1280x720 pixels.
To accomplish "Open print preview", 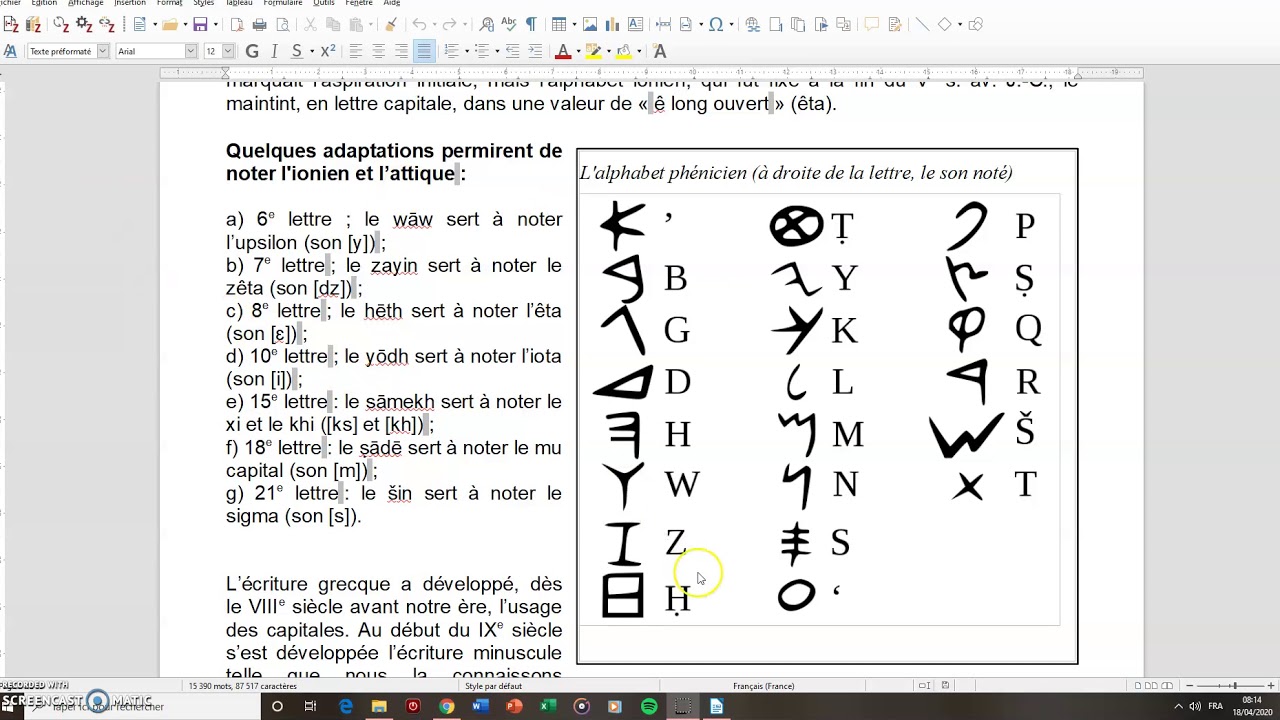I will [282, 24].
